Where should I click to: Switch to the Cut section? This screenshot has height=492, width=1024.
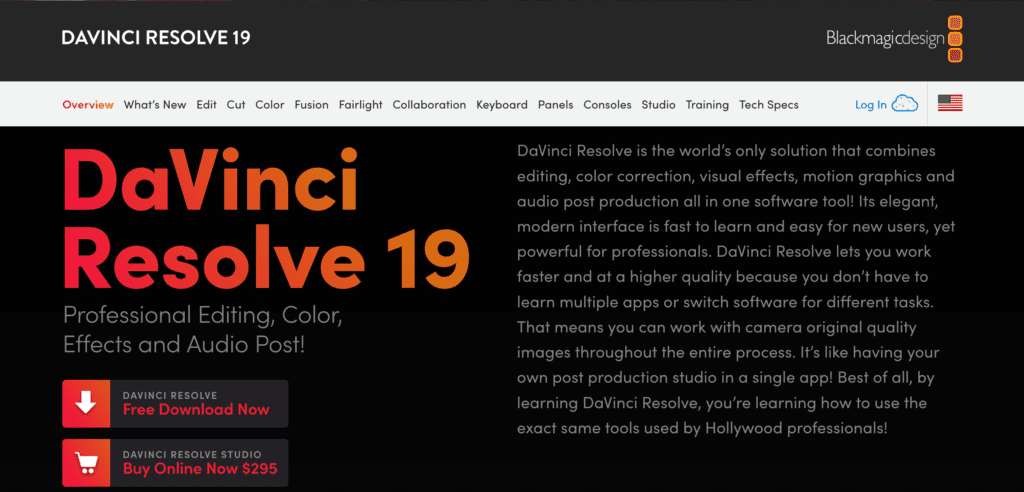[x=236, y=105]
